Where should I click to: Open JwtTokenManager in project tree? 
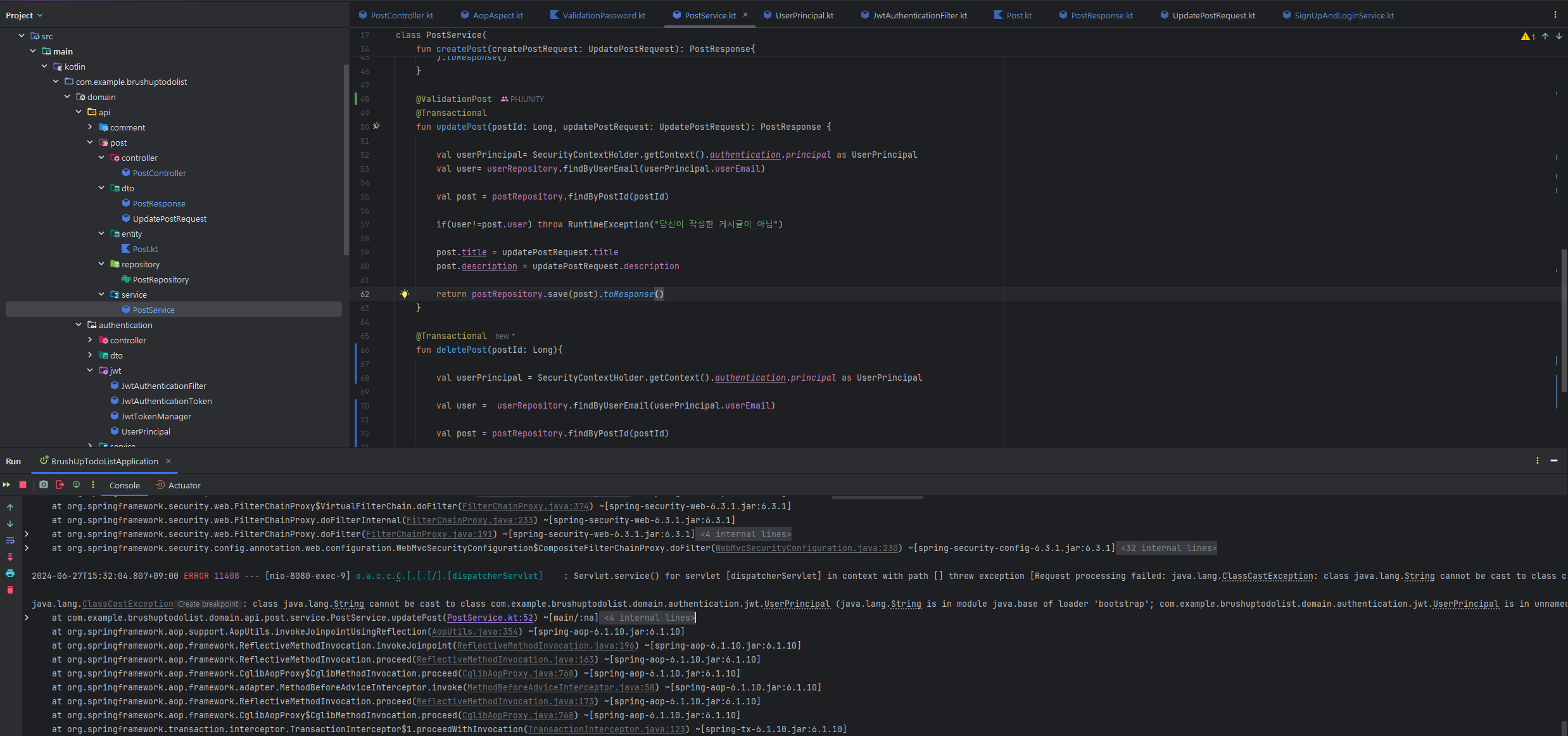coord(156,416)
